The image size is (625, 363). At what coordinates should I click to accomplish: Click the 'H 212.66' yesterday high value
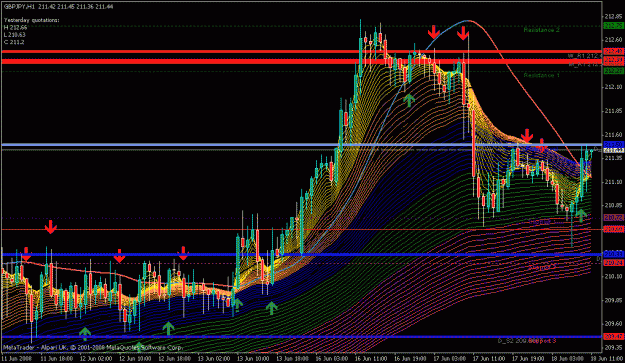tap(16, 27)
